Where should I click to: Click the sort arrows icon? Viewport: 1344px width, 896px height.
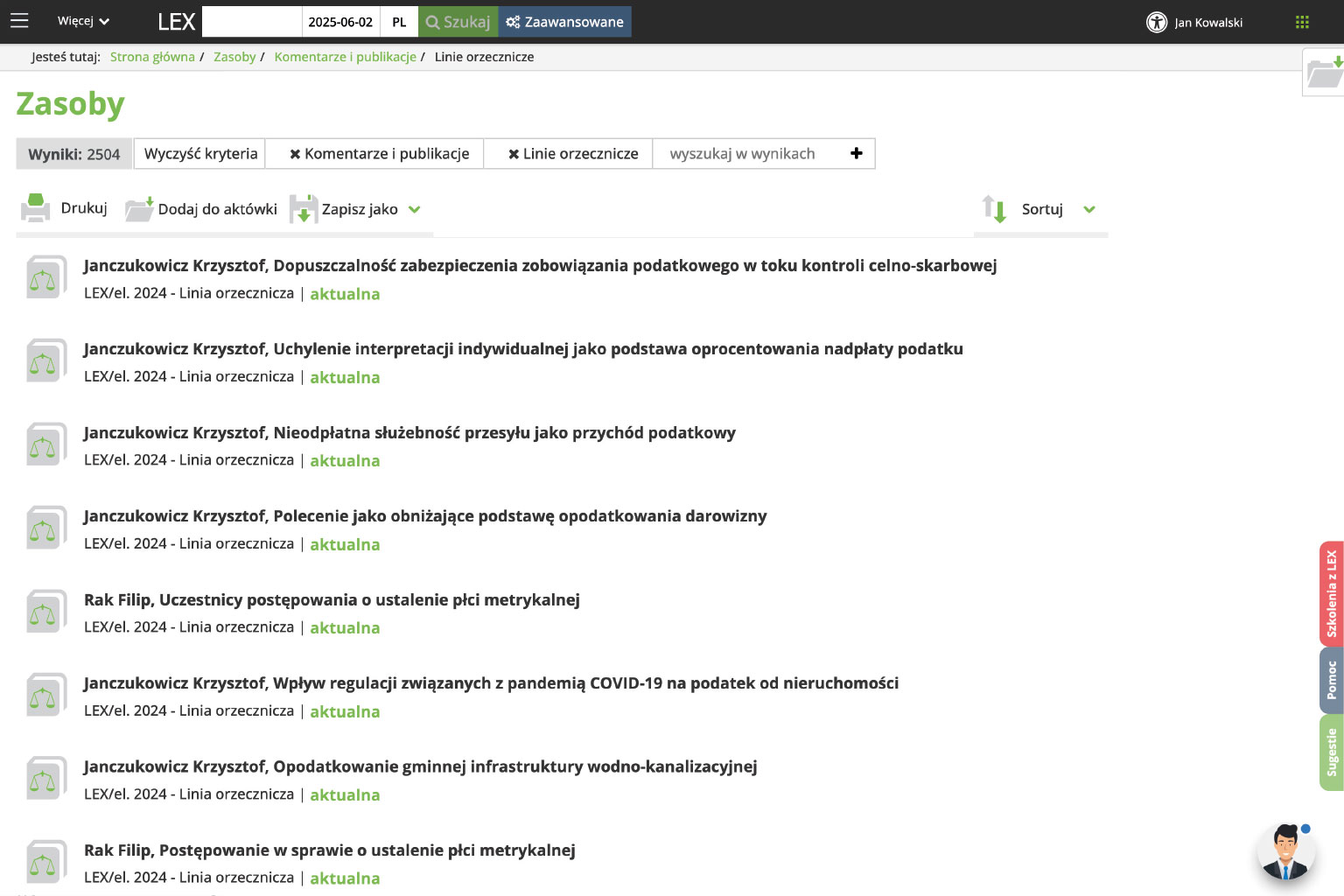click(994, 209)
